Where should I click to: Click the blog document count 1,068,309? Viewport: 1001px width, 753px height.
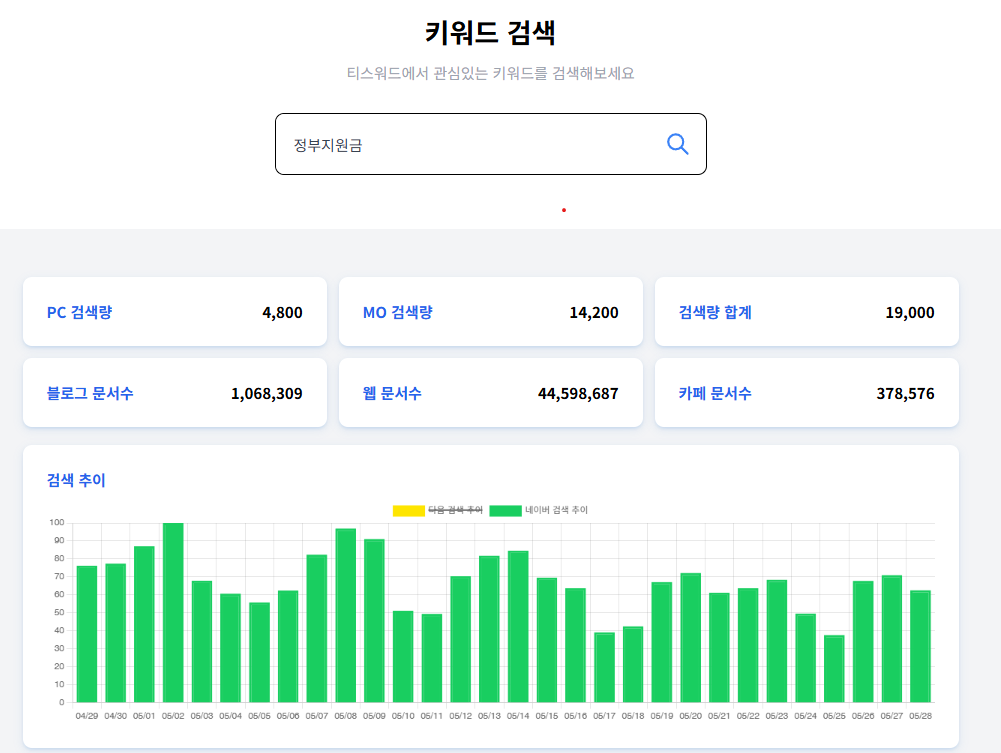[267, 394]
